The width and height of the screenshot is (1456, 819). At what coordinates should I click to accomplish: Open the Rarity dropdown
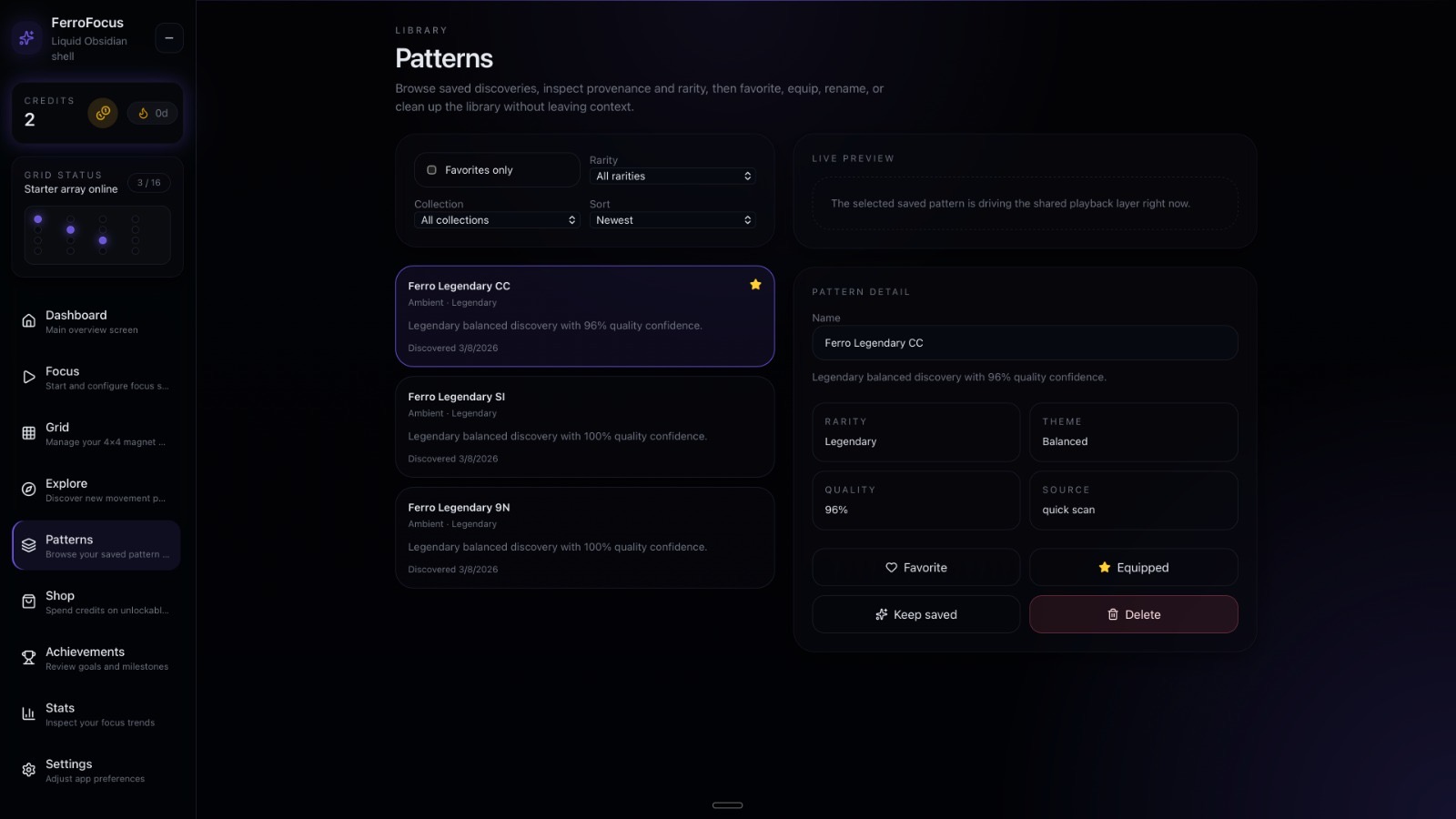coord(672,177)
